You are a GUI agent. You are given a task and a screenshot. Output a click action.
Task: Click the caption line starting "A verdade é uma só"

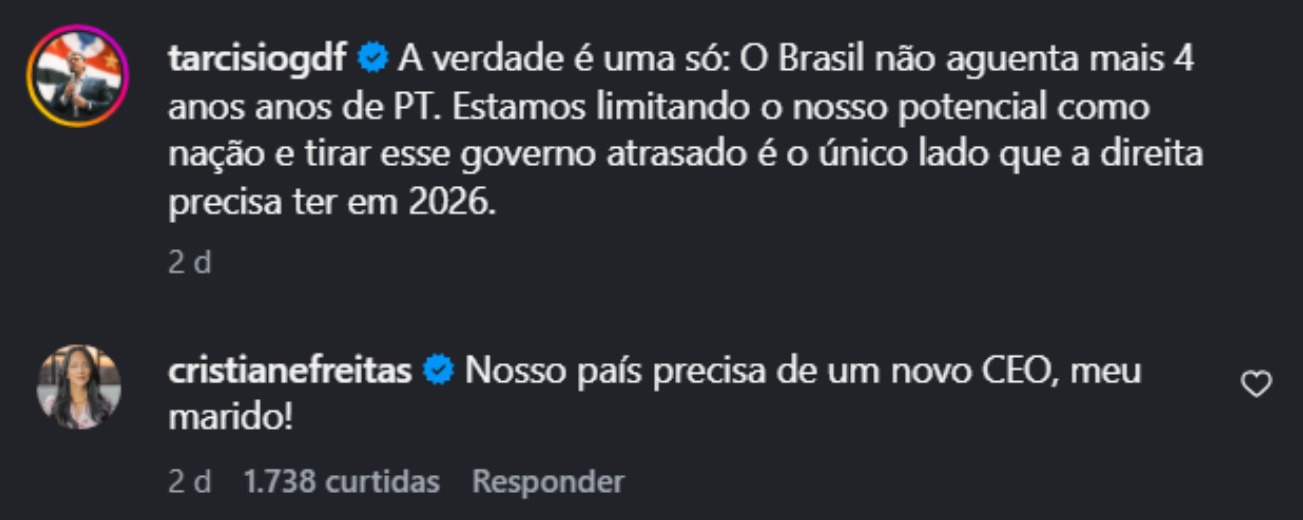[795, 60]
